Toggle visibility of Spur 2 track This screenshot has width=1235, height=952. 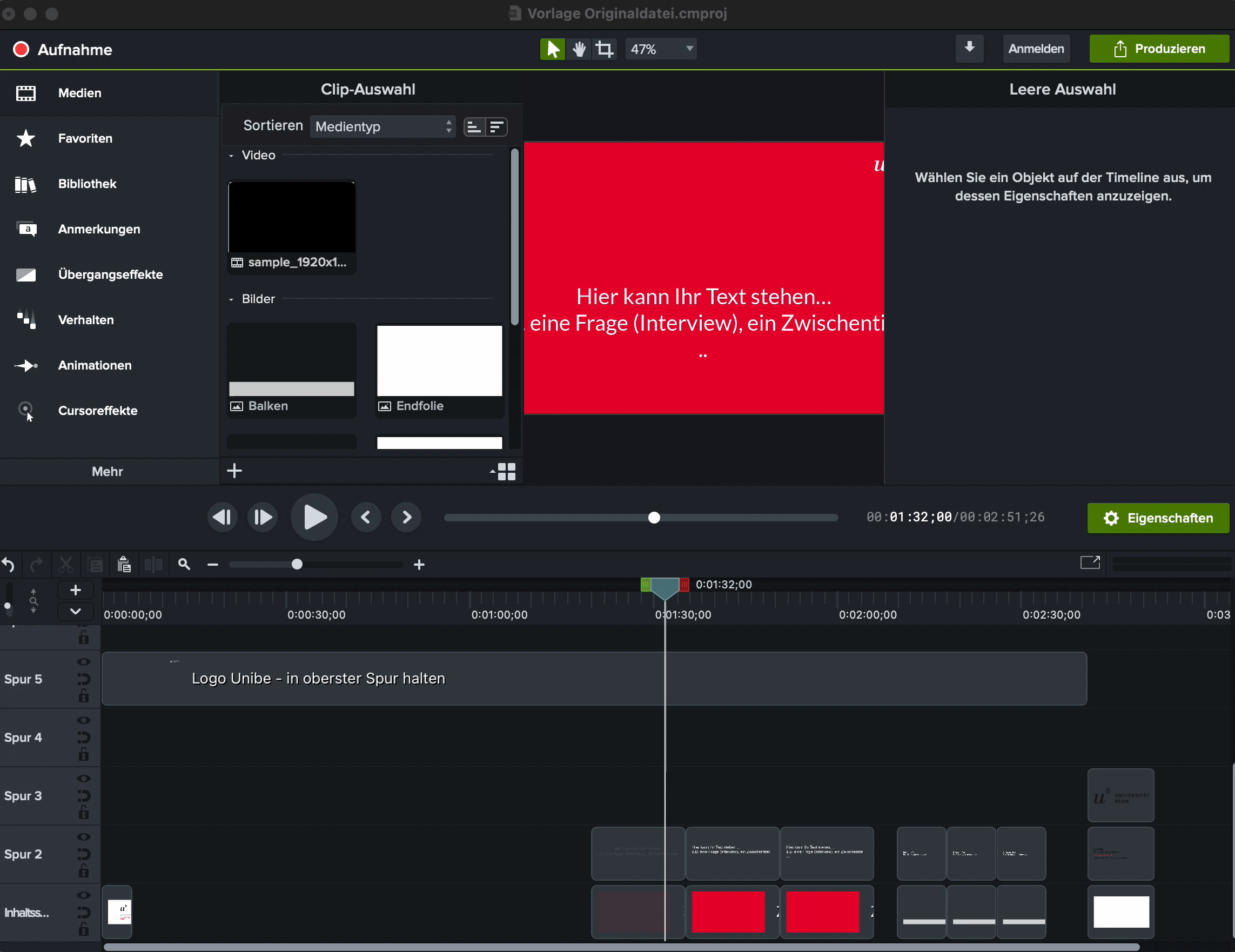(84, 836)
